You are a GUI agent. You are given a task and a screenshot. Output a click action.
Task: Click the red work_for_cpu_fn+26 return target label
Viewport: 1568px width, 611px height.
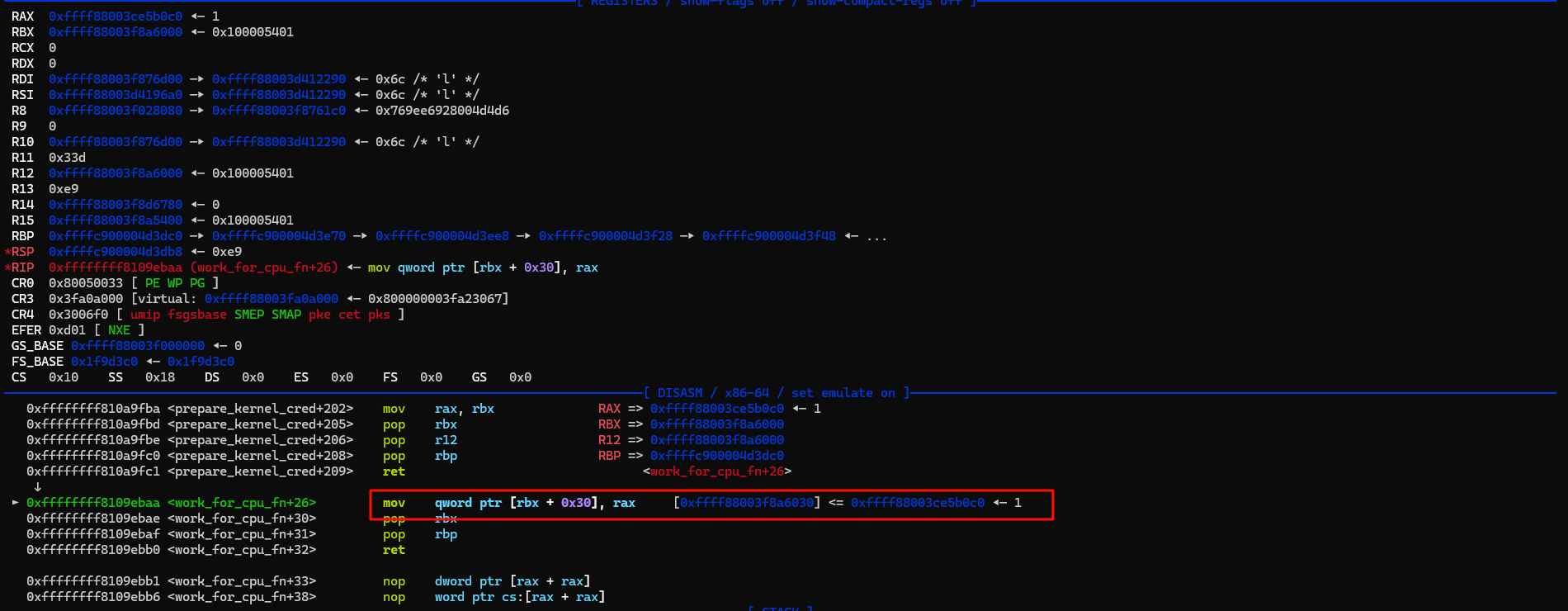click(716, 471)
